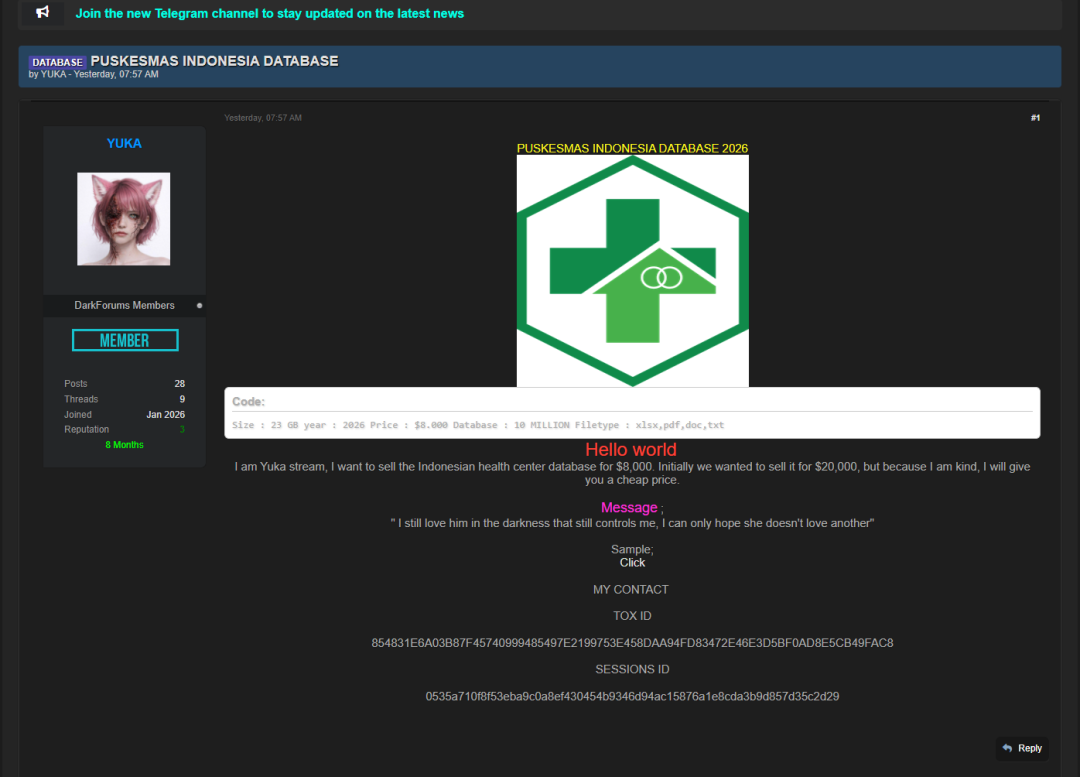Click the SESSIONS ID label

click(632, 670)
